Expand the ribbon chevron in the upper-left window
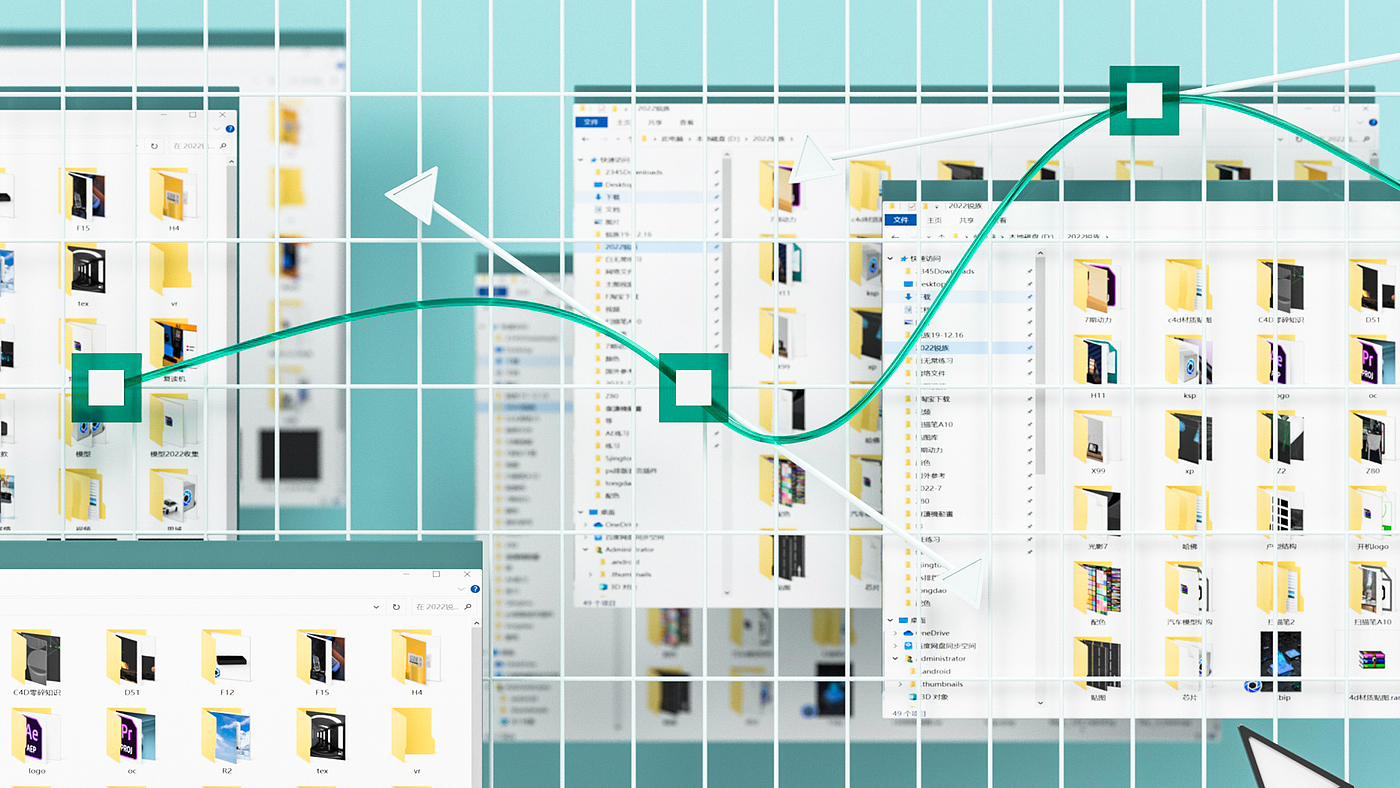The image size is (1400, 788). click(x=218, y=129)
